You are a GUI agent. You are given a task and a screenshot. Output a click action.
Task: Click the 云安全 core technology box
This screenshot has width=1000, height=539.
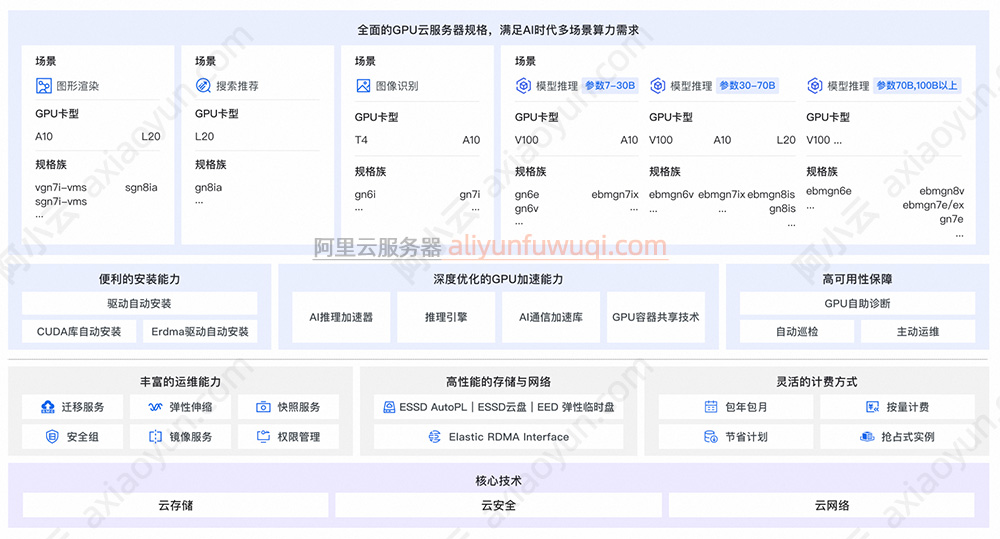[499, 505]
